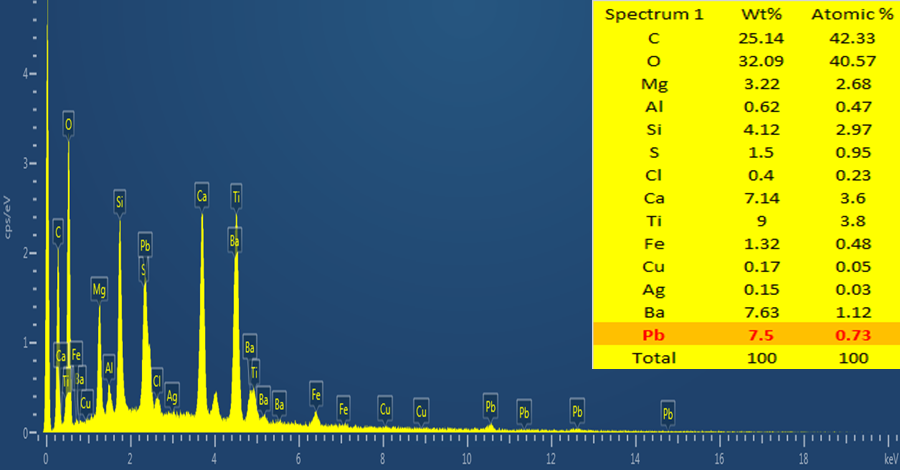Click the keV x-axis unit label

890,457
